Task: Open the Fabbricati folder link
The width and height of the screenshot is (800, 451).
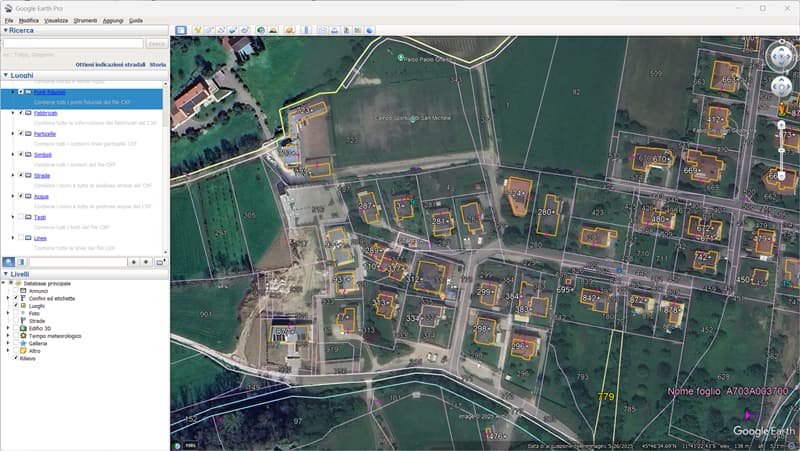Action: [46, 113]
